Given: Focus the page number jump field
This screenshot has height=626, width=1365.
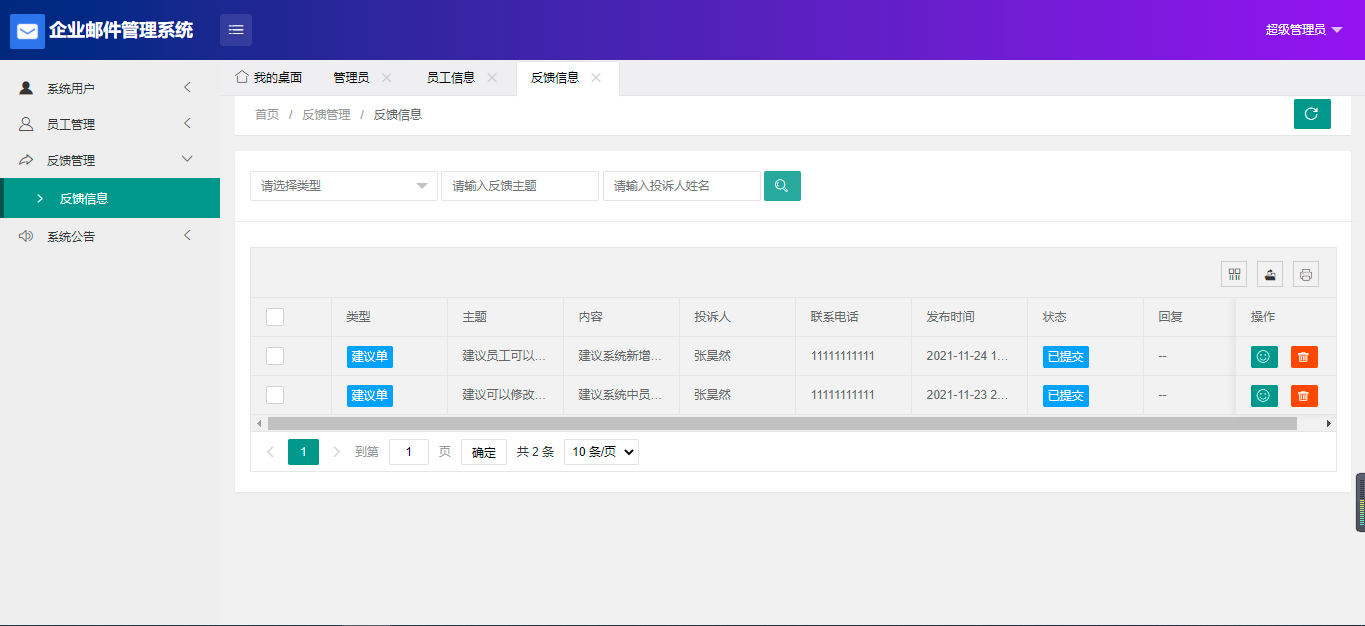Looking at the screenshot, I should 409,452.
